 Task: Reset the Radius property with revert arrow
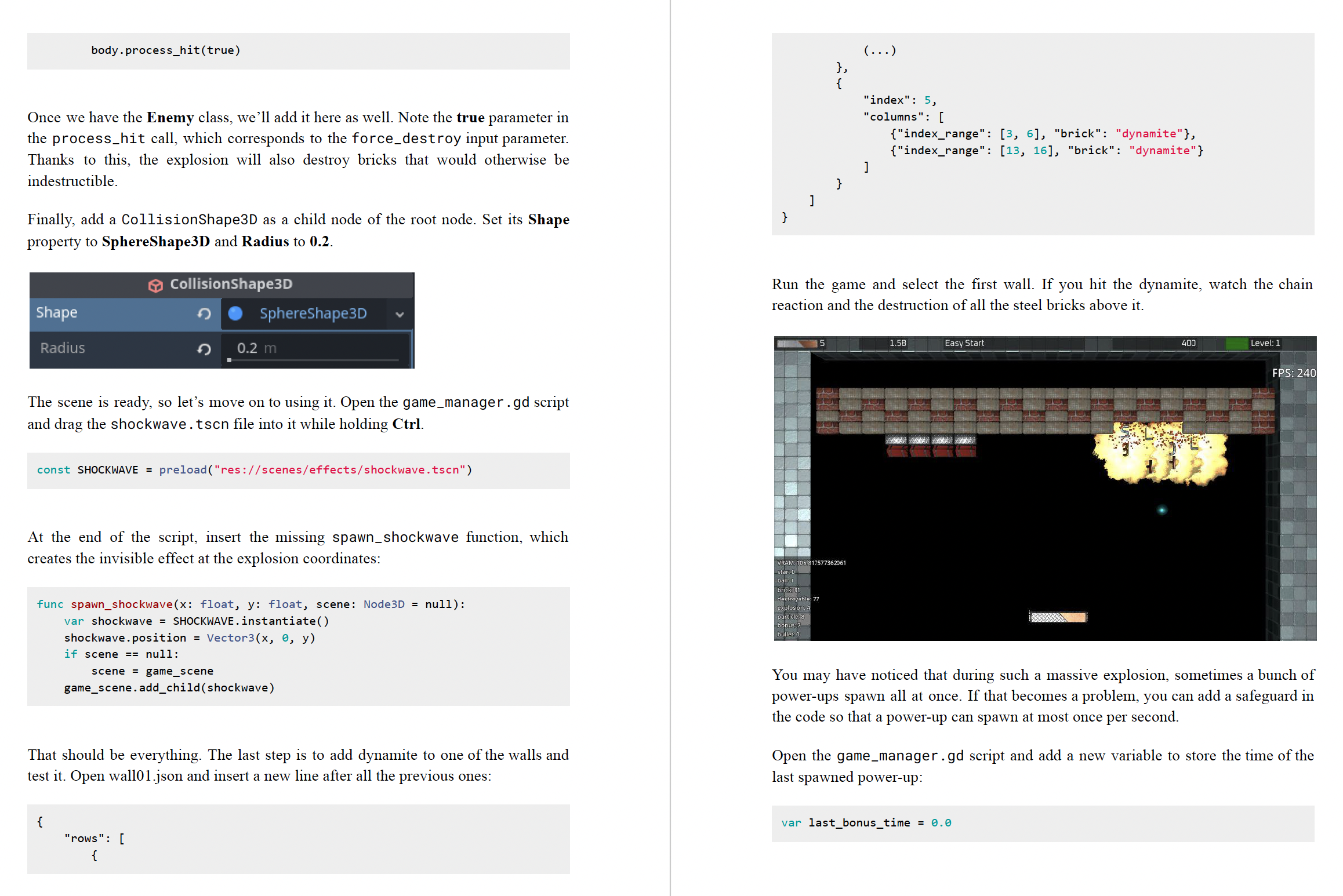tap(204, 349)
